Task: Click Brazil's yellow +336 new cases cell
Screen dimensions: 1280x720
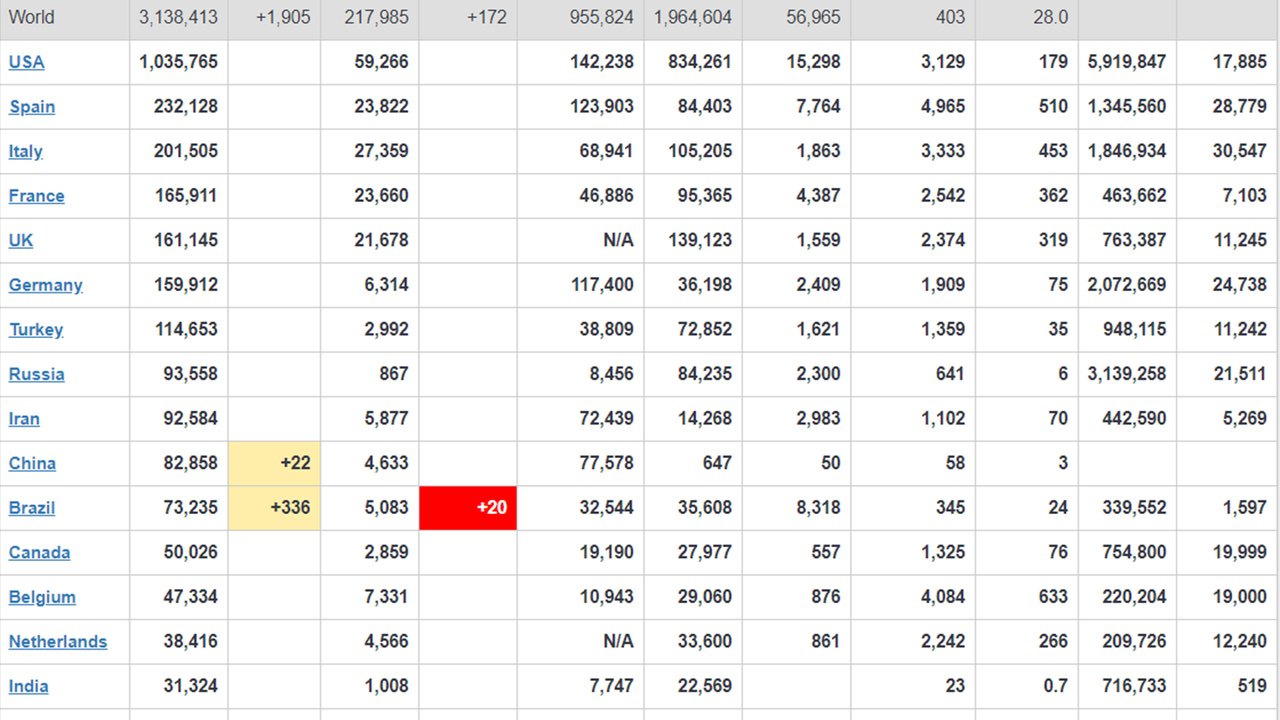Action: (x=274, y=508)
